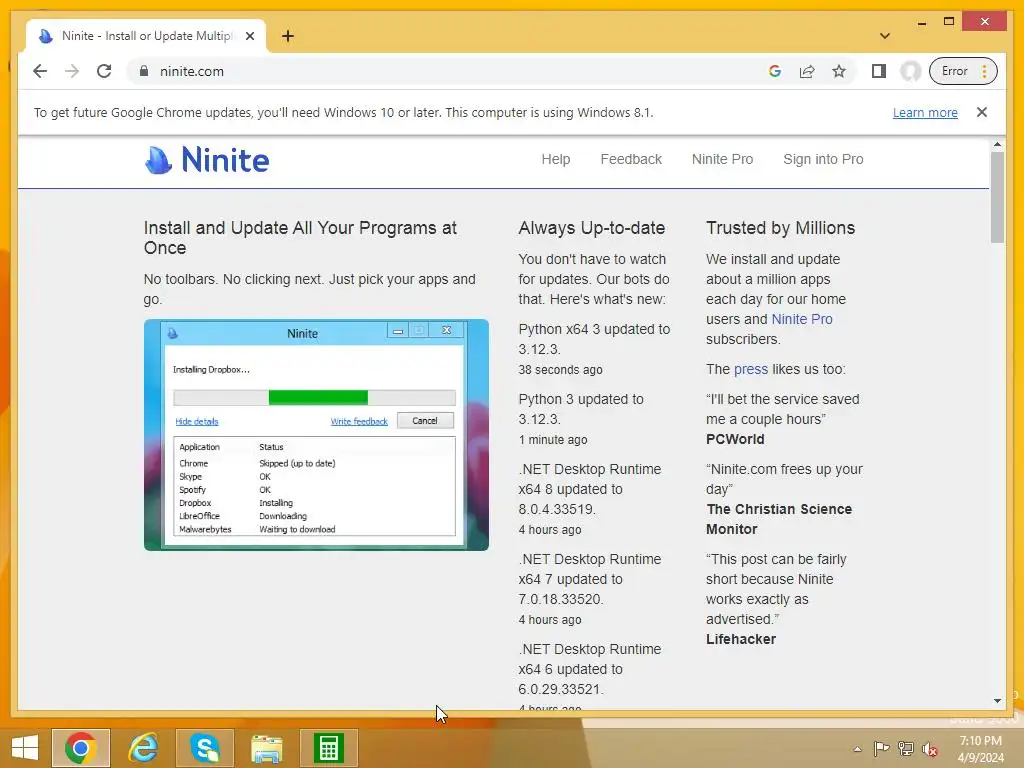Open the Calculator taskbar icon
1024x768 pixels.
pyautogui.click(x=328, y=748)
